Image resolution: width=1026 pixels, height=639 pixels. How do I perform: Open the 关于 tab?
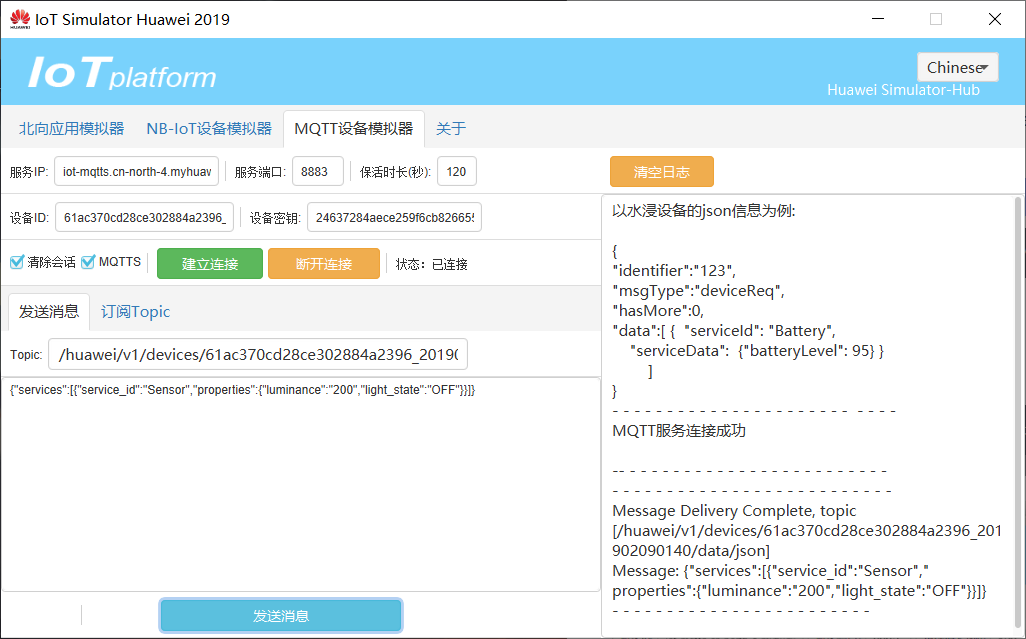point(451,129)
